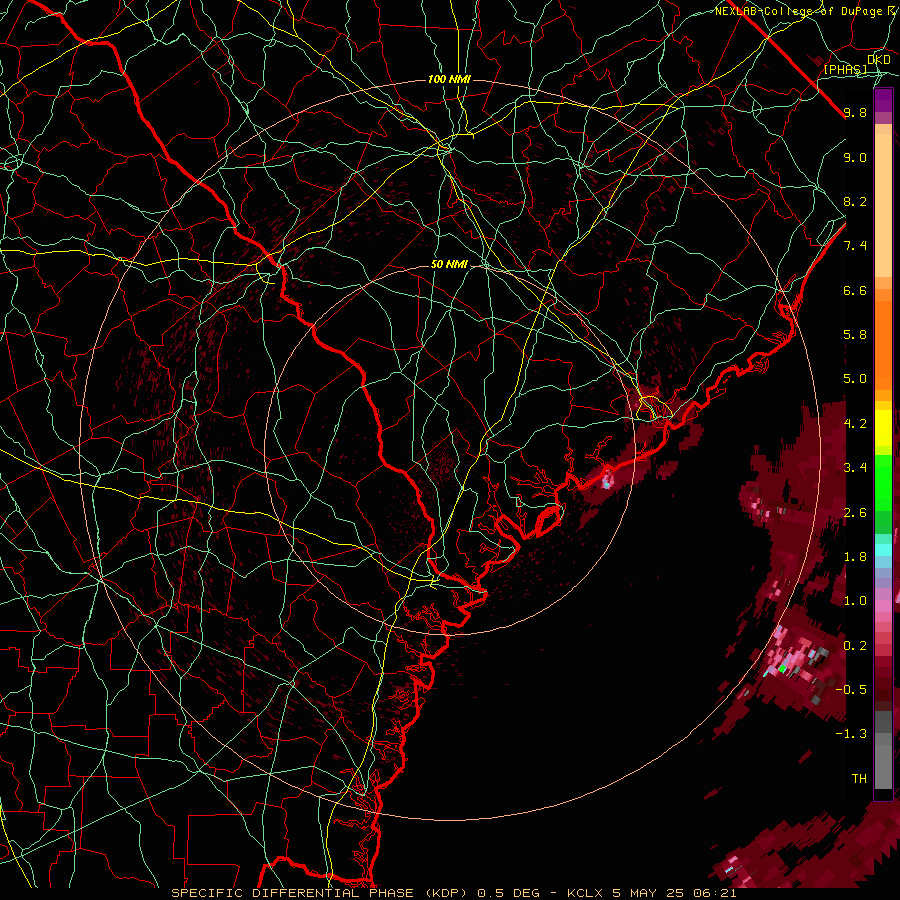Click the 8.2 color scale value

(855, 201)
